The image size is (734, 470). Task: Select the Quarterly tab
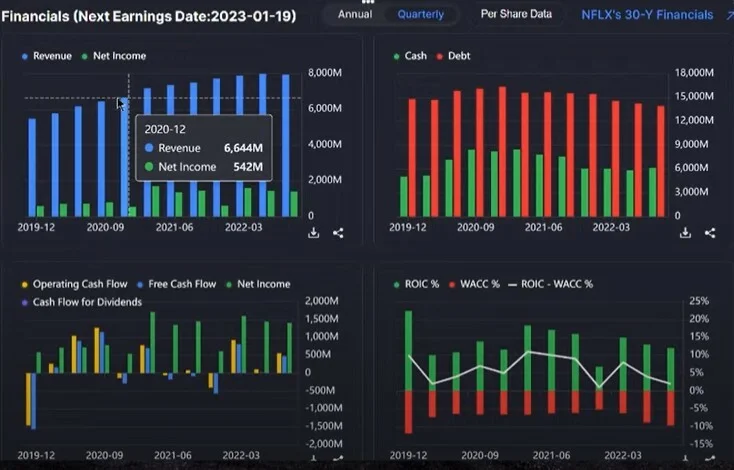pos(420,15)
